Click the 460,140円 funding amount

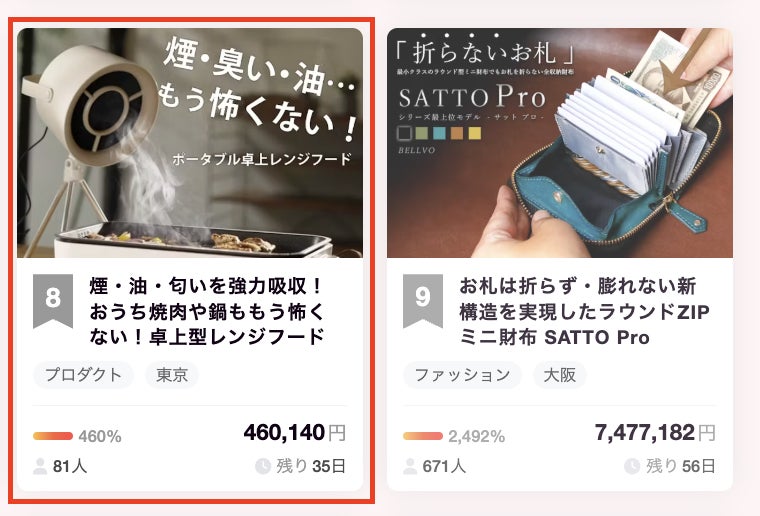pos(295,432)
